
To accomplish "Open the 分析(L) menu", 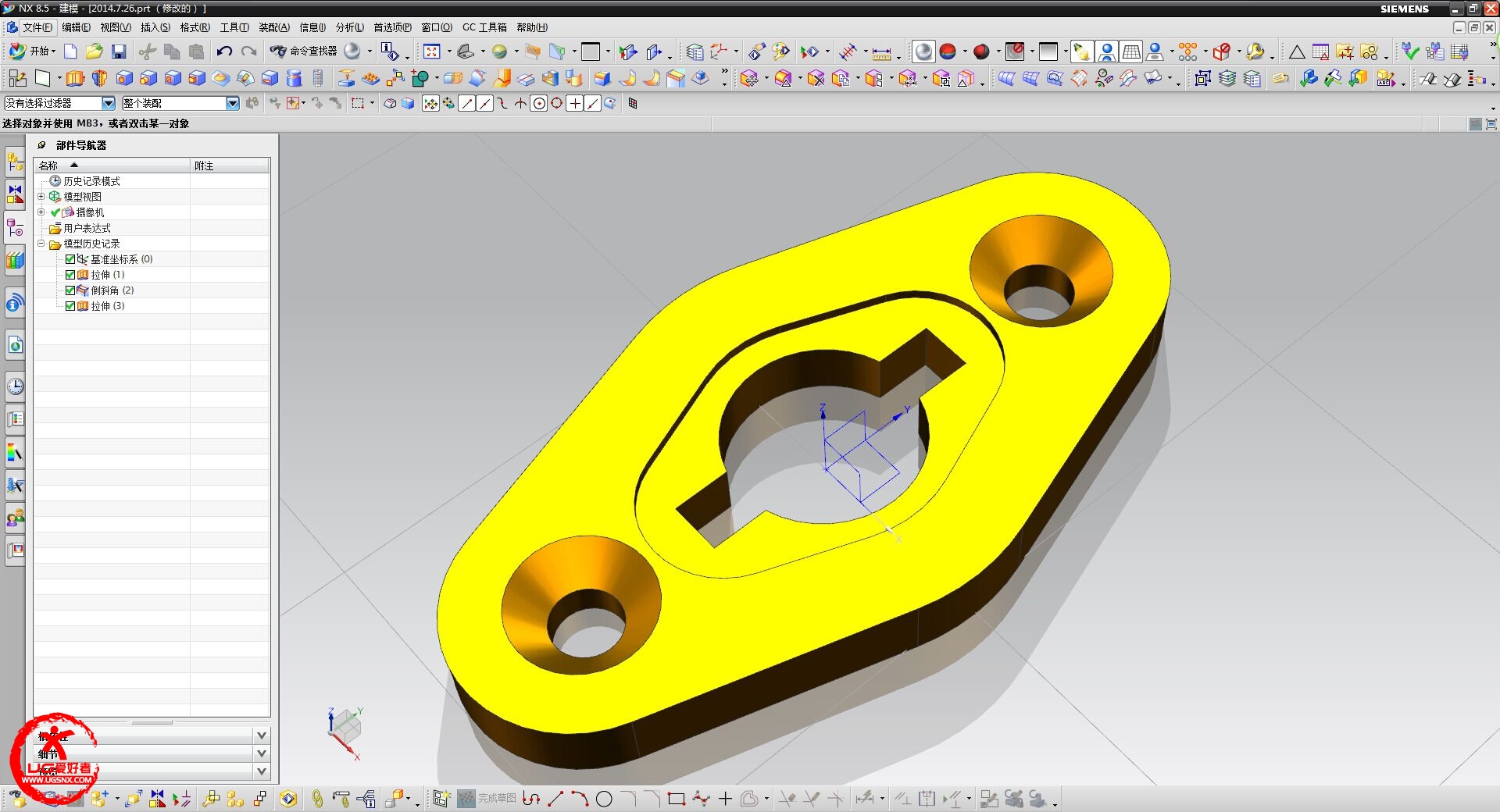I will (x=349, y=27).
